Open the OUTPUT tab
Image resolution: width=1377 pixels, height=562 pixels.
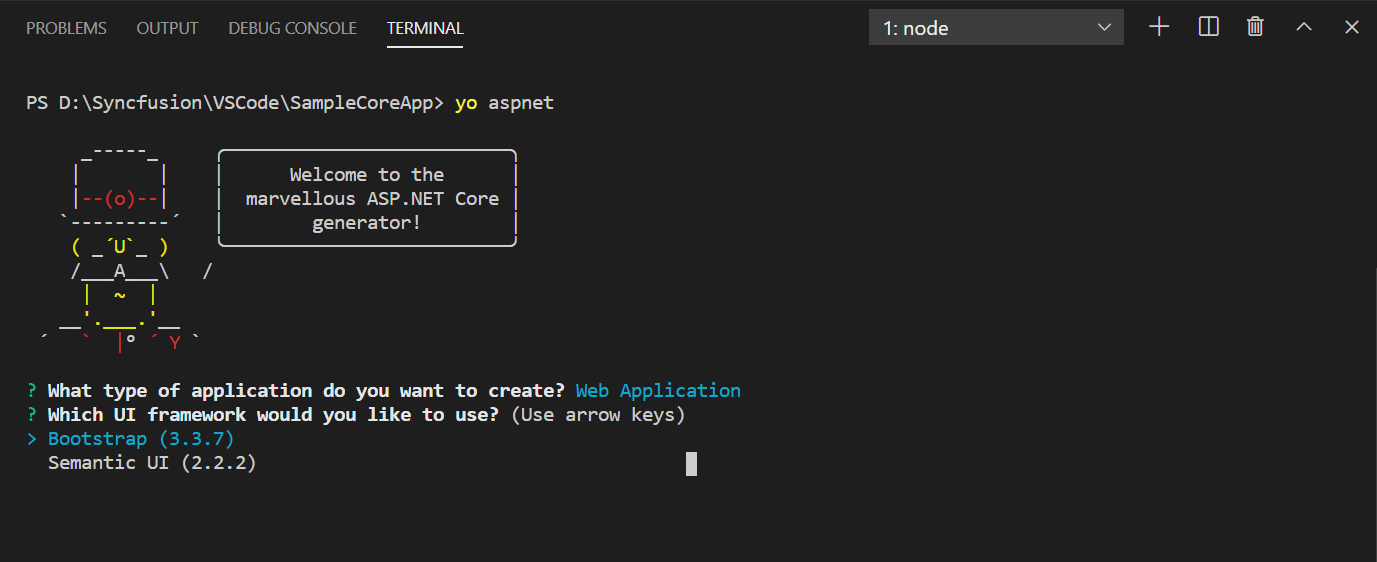coord(167,28)
